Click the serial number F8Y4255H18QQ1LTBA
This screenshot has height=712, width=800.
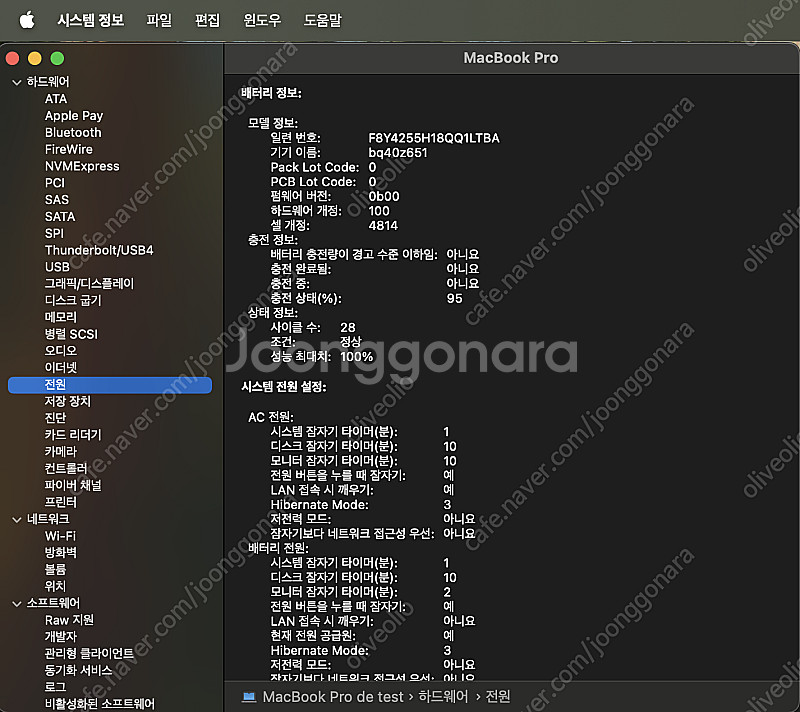click(x=434, y=138)
